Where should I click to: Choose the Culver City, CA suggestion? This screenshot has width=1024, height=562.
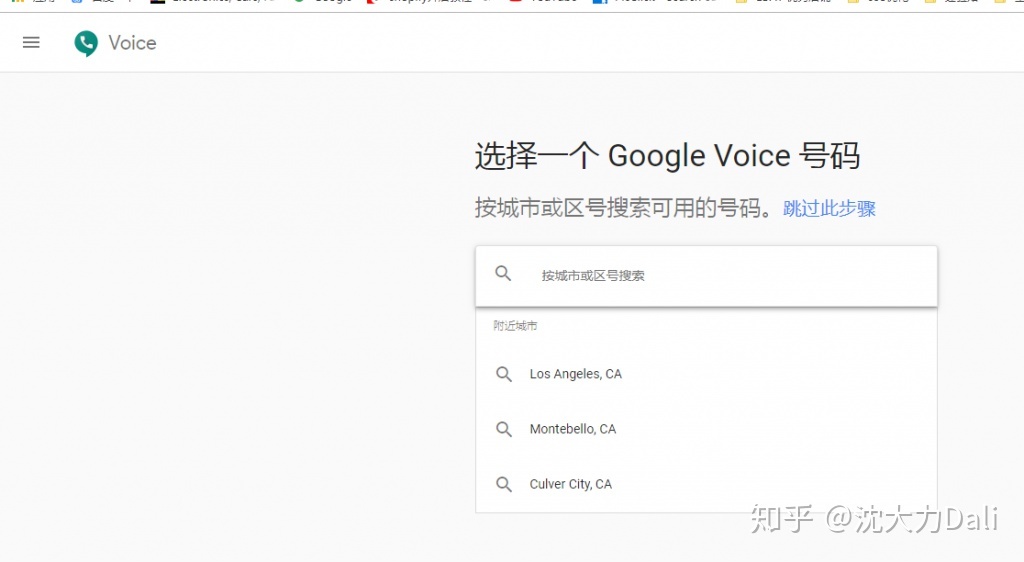coord(707,484)
